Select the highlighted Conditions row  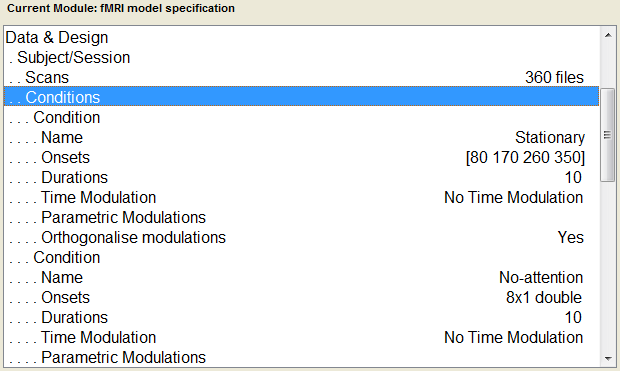302,97
